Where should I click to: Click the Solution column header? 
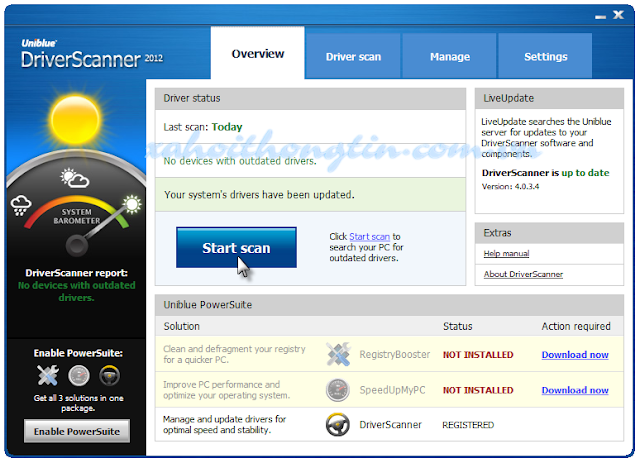click(x=182, y=326)
